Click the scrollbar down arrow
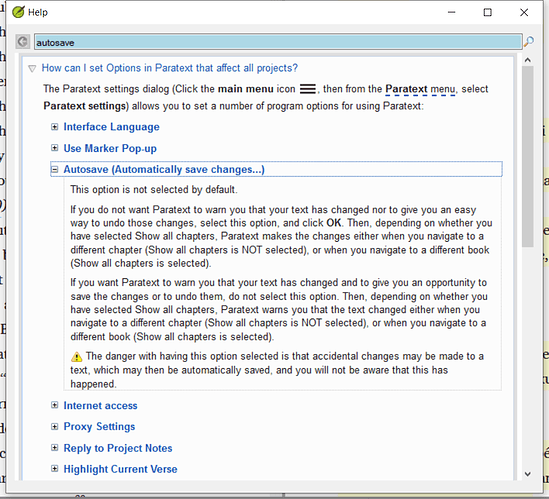The image size is (549, 499). tap(528, 474)
